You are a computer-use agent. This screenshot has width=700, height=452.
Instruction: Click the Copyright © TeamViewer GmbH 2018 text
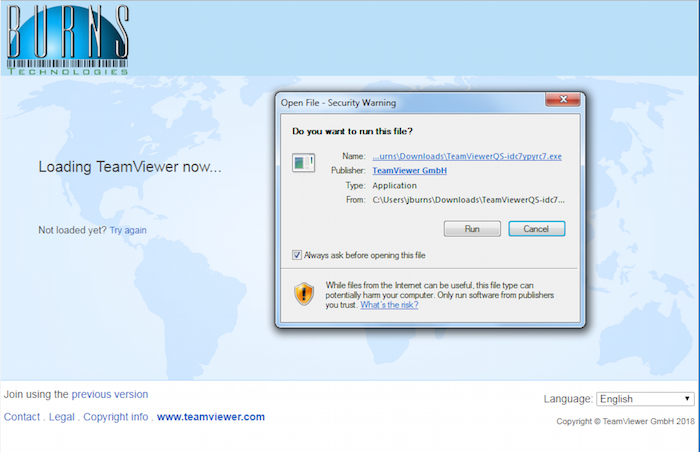pos(625,421)
